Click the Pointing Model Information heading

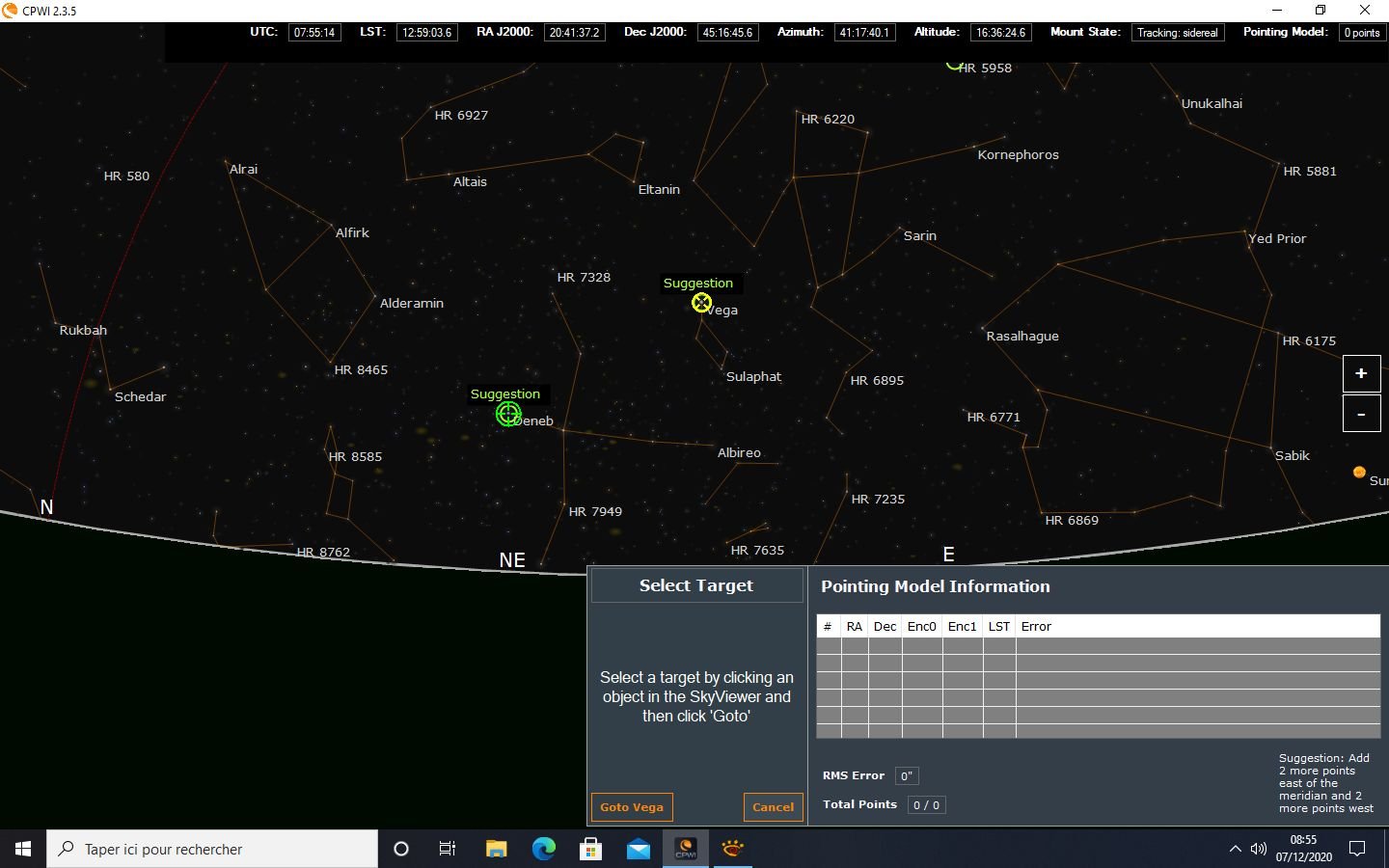point(935,586)
